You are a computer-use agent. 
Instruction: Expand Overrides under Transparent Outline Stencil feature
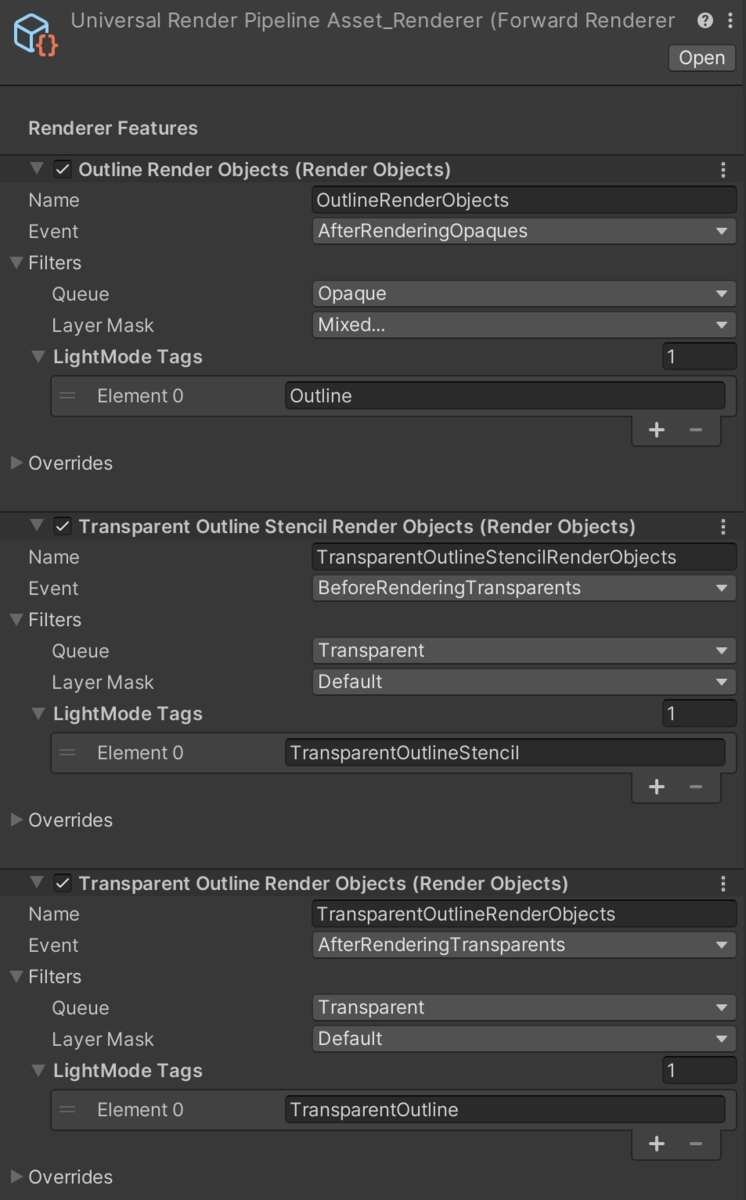(16, 820)
